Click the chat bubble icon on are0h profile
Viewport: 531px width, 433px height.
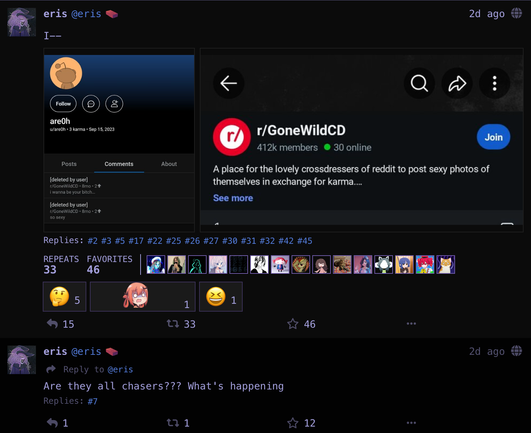(x=91, y=104)
